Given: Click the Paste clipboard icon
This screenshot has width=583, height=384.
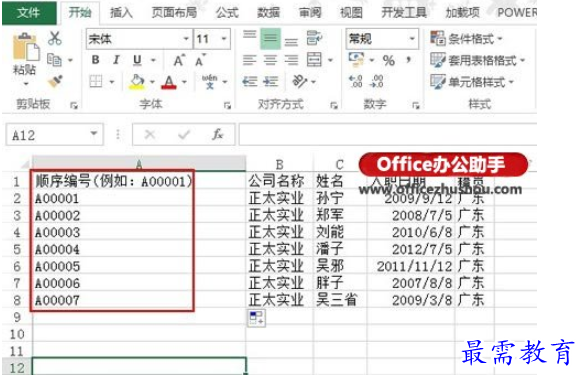Looking at the screenshot, I should pyautogui.click(x=26, y=48).
